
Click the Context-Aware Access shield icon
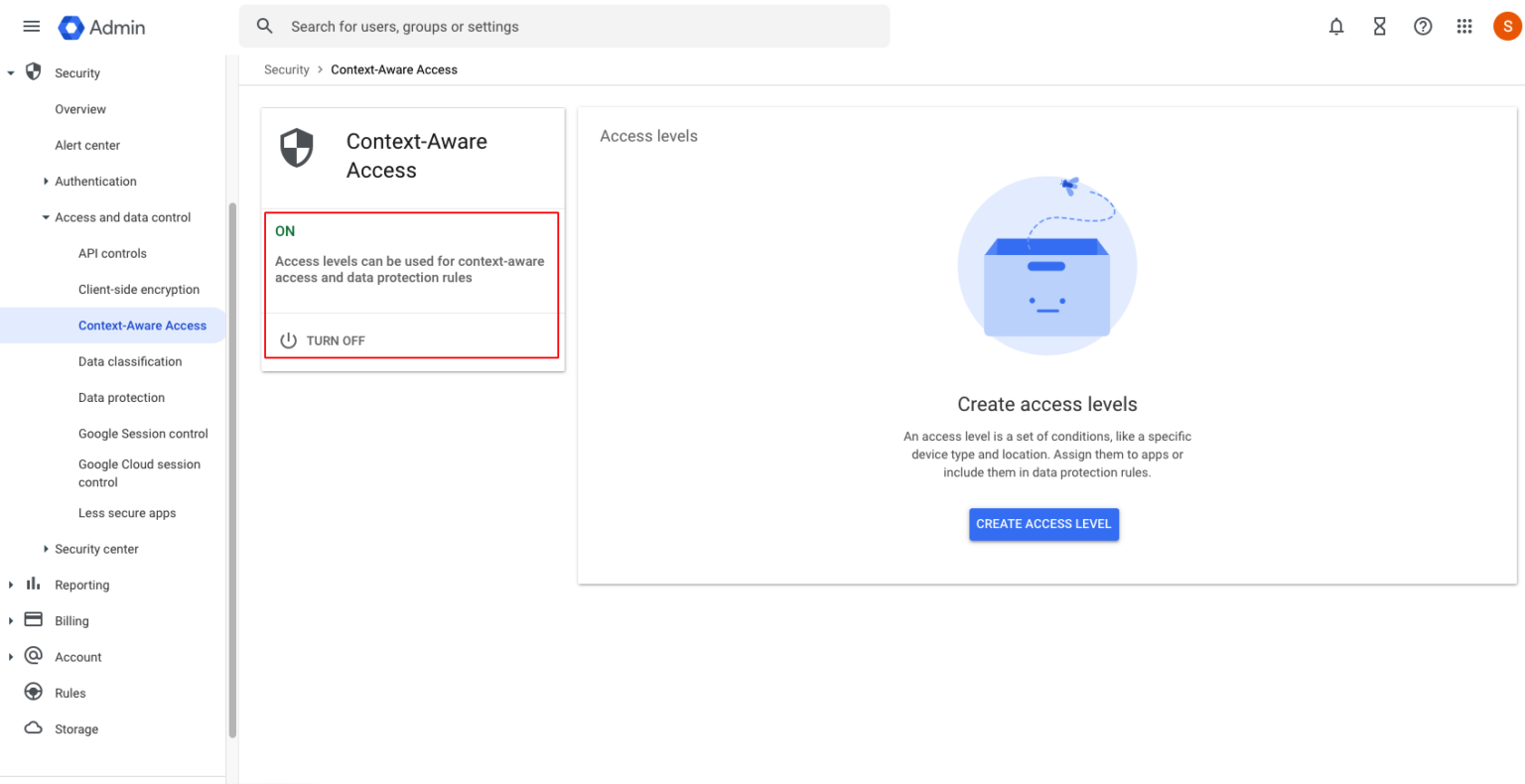(x=297, y=148)
